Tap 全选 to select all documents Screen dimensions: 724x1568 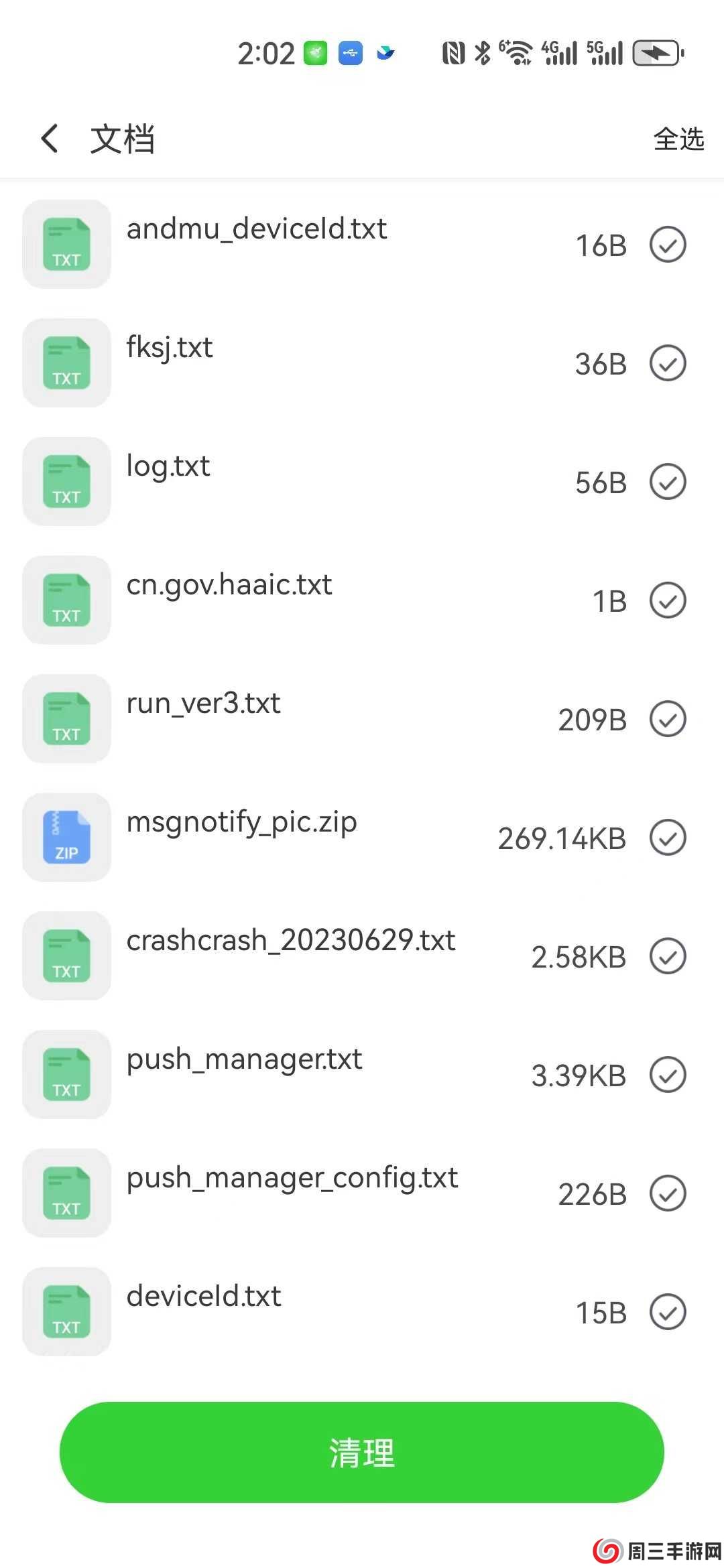pyautogui.click(x=678, y=139)
